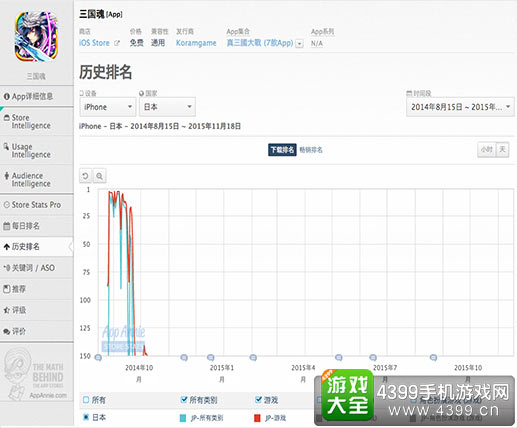Open Usage Intelligence section

(36, 151)
